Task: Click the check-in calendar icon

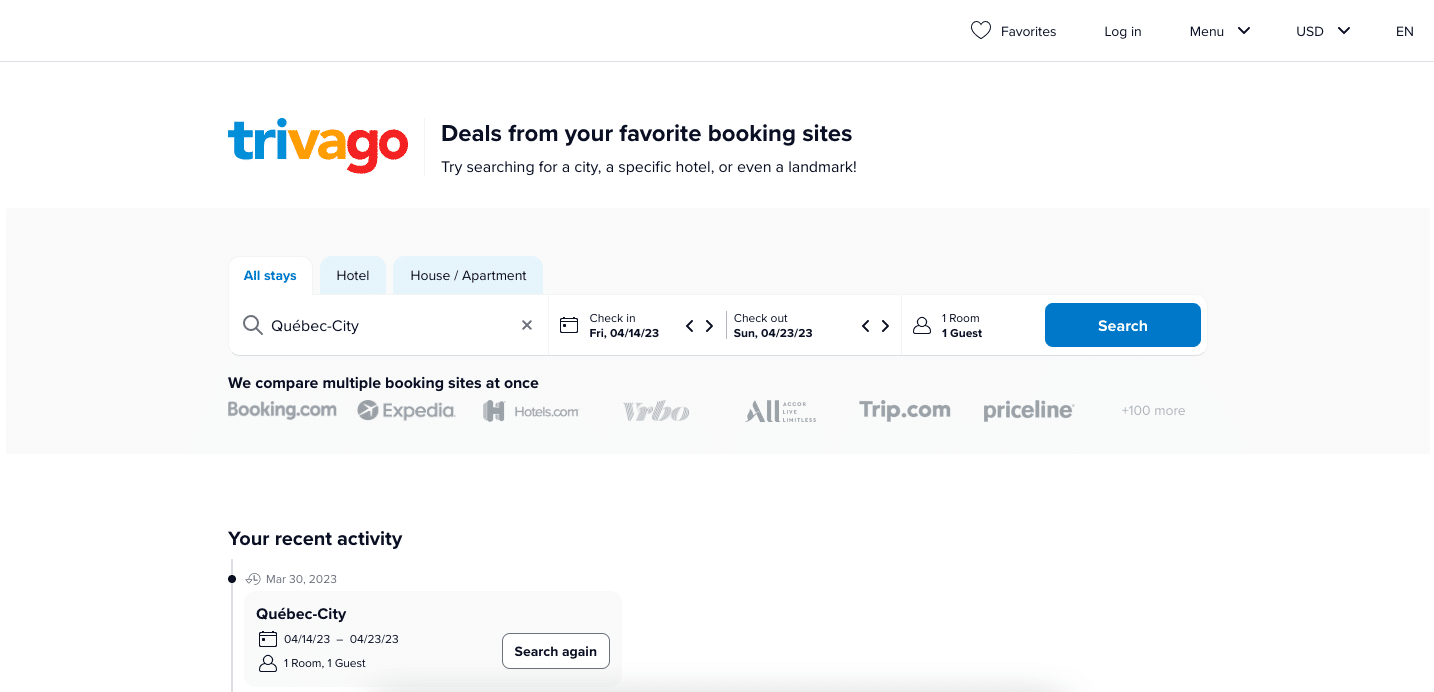Action: [568, 325]
